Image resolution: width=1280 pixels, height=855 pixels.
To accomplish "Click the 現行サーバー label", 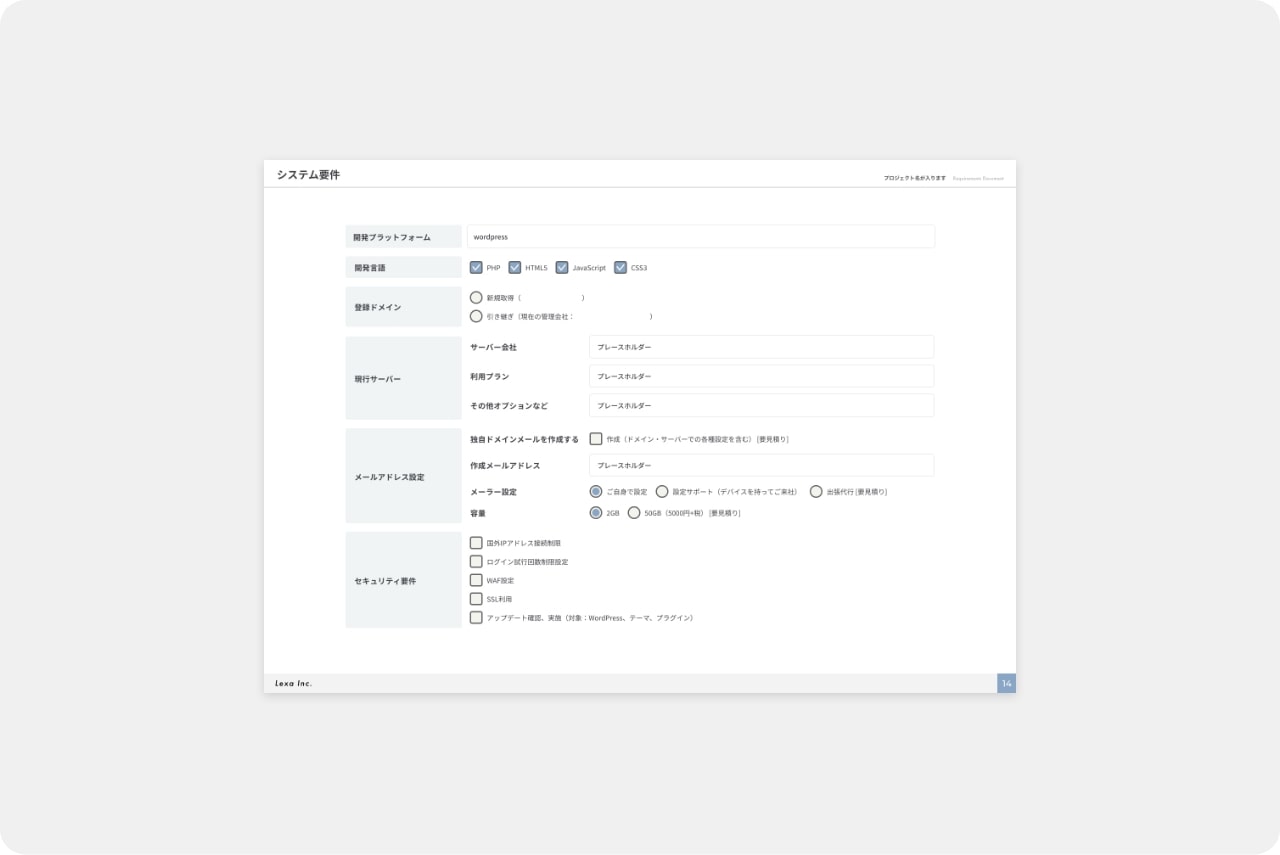I will click(x=377, y=379).
